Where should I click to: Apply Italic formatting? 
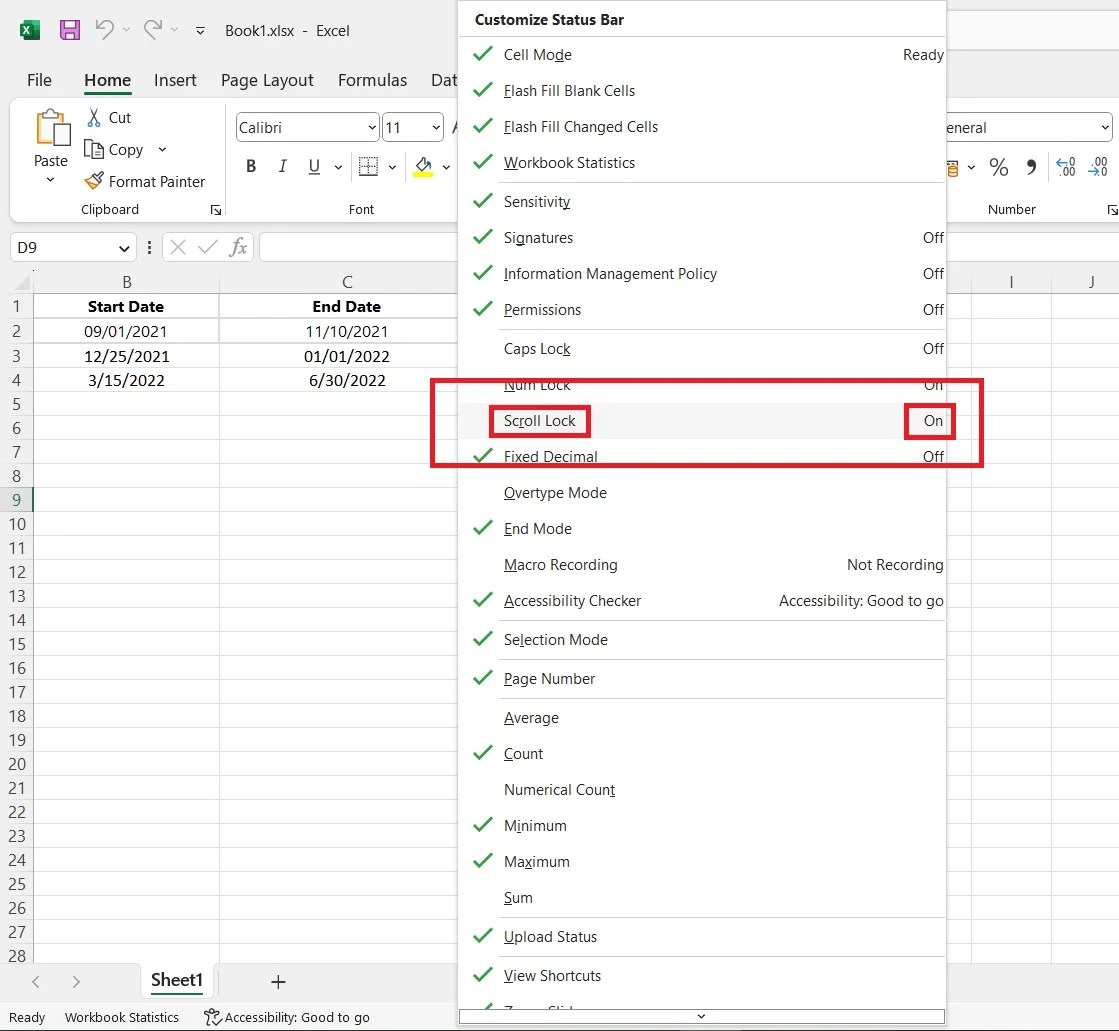[283, 166]
